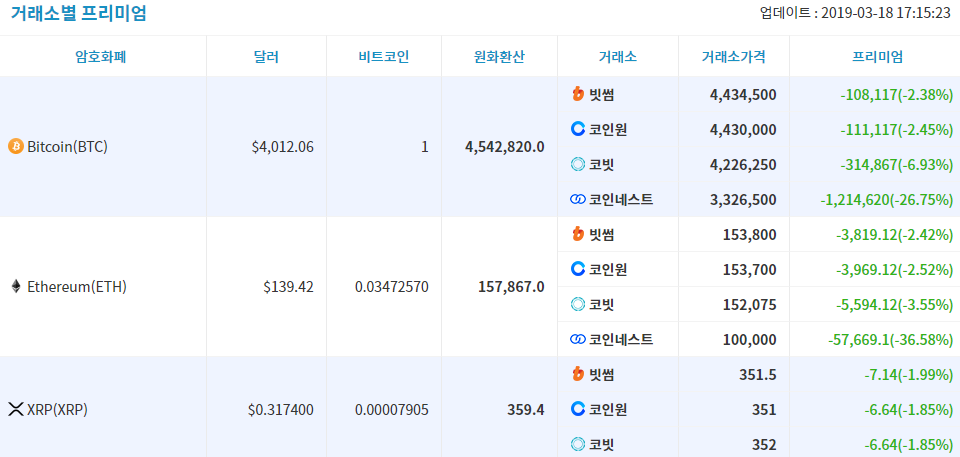Click Korbit icon in Ethereum row
Image resolution: width=960 pixels, height=457 pixels.
(577, 304)
